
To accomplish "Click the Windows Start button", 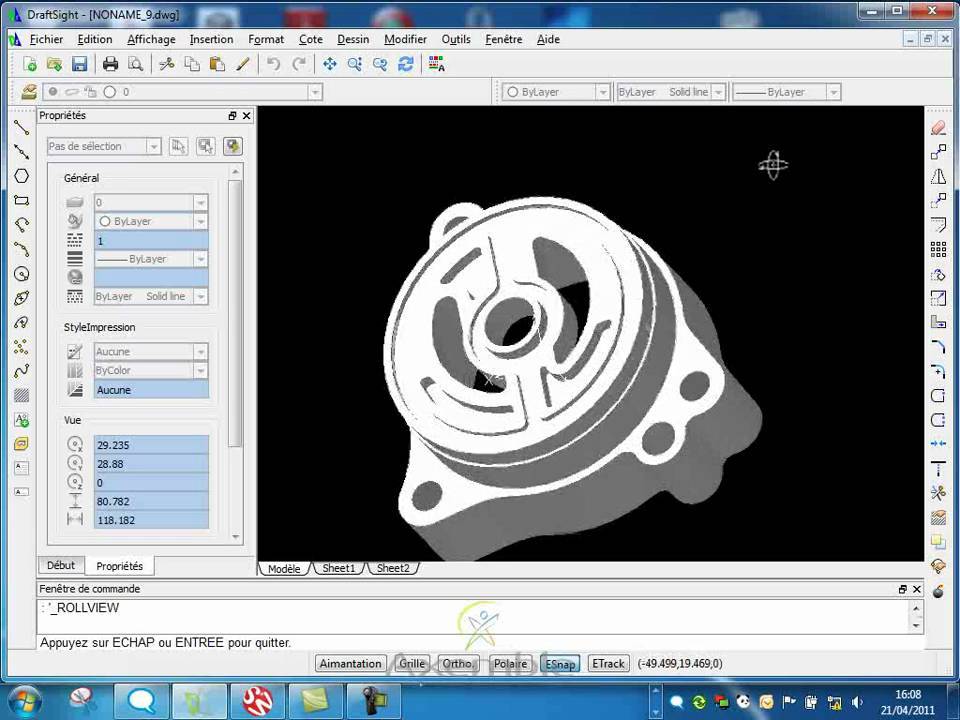I will coord(23,699).
